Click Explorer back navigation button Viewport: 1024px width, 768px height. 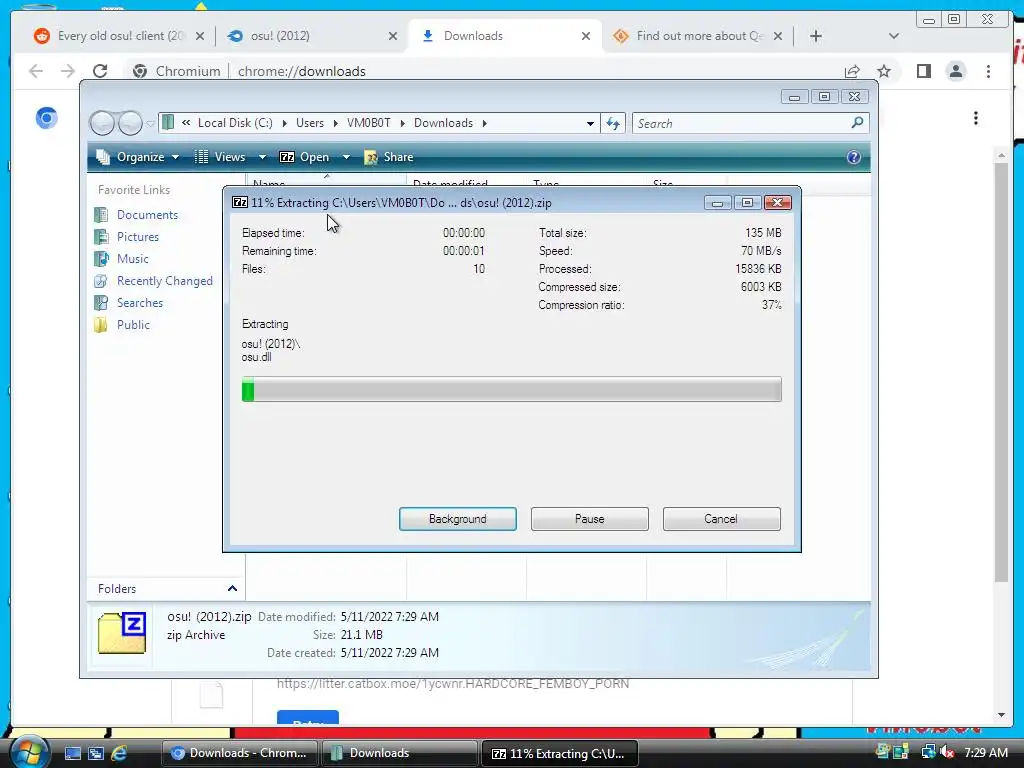coord(102,123)
